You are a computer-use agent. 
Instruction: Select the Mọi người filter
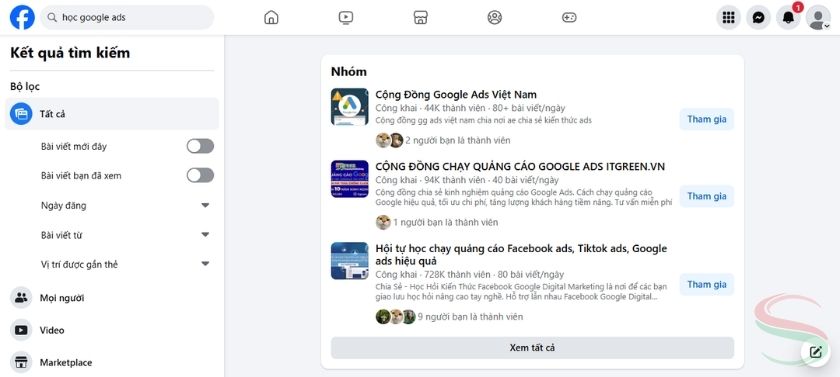pos(62,298)
